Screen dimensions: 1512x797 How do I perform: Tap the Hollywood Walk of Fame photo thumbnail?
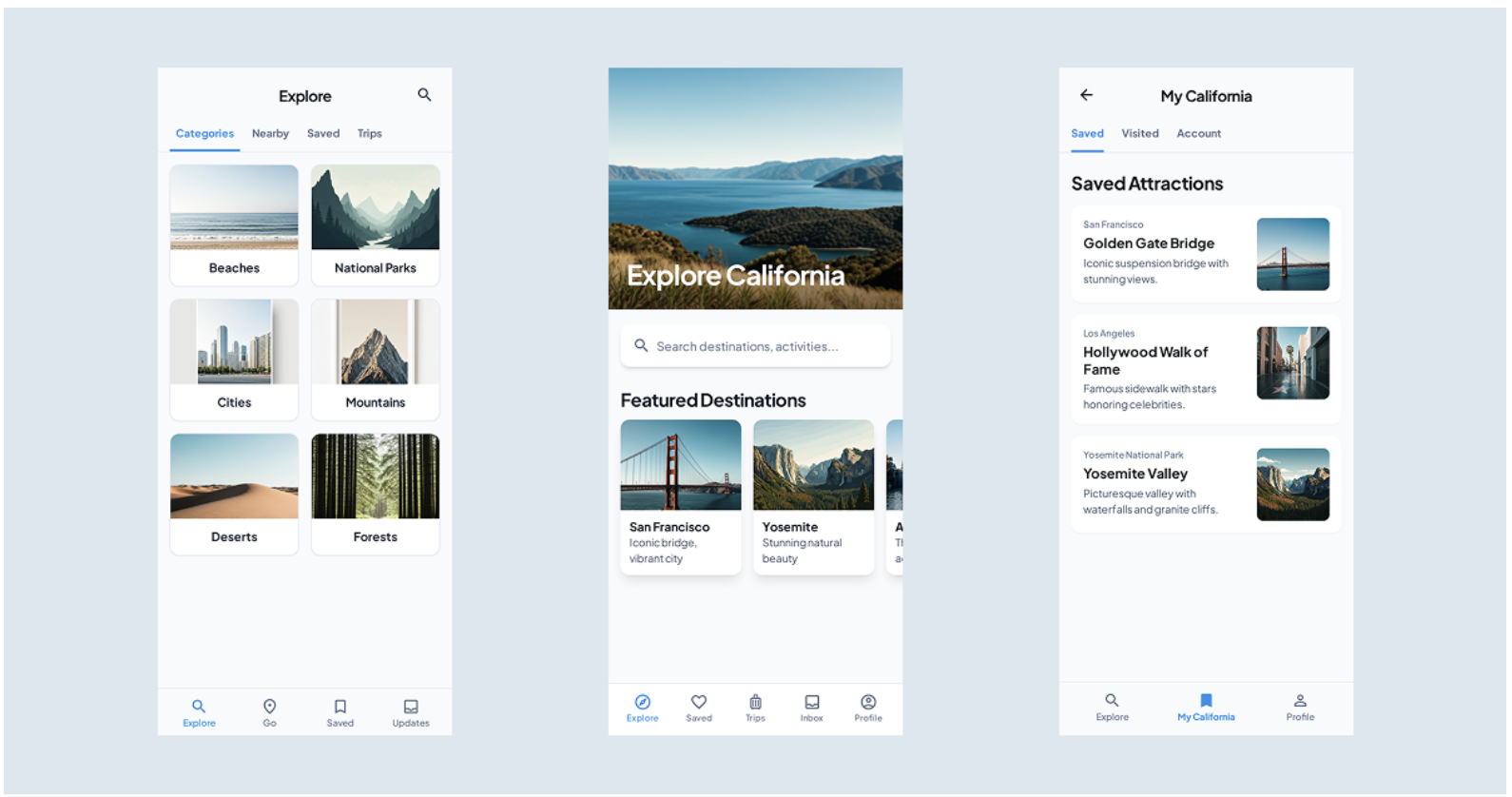1293,362
